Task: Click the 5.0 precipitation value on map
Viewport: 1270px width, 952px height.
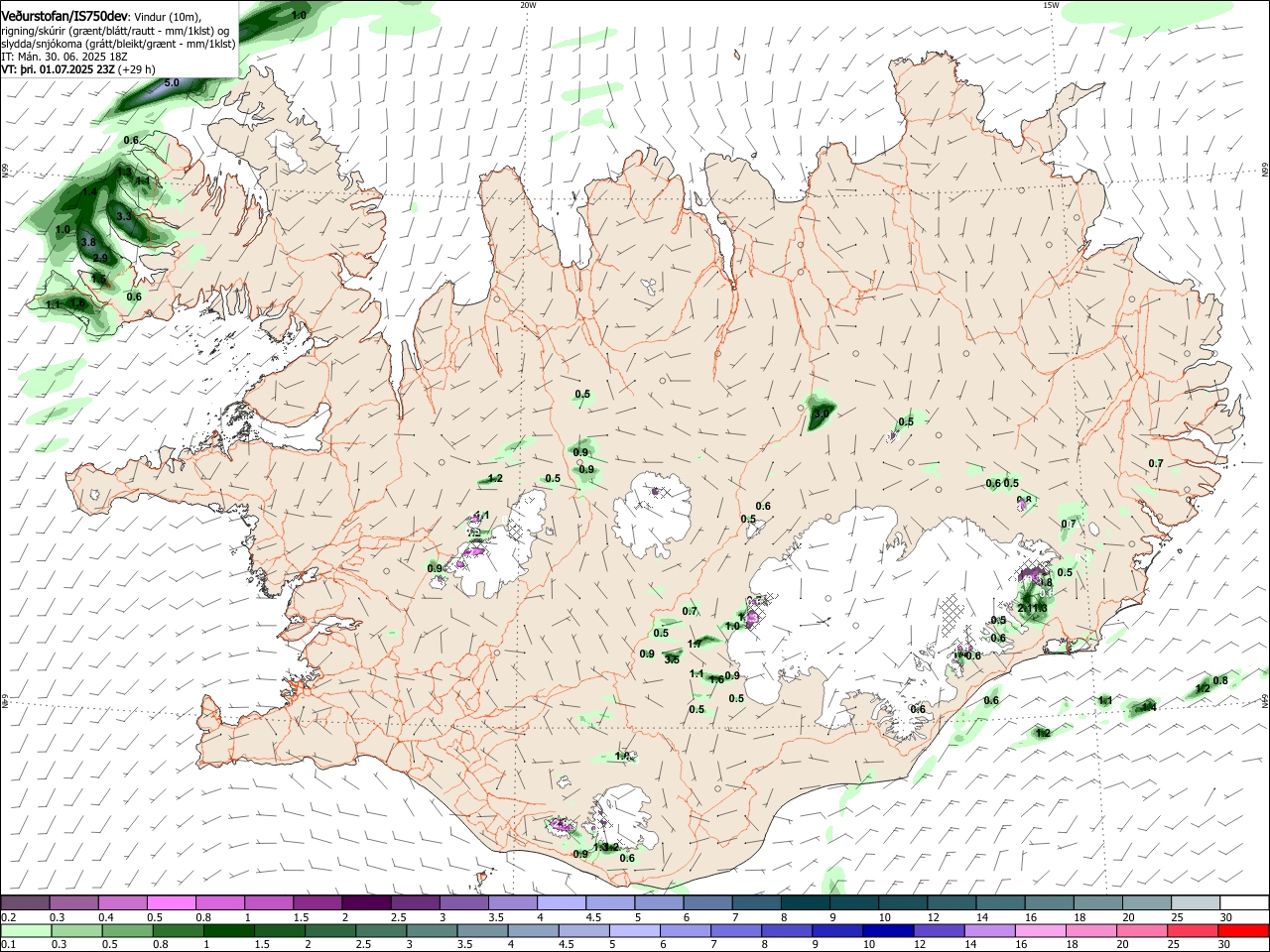Action: [x=171, y=82]
